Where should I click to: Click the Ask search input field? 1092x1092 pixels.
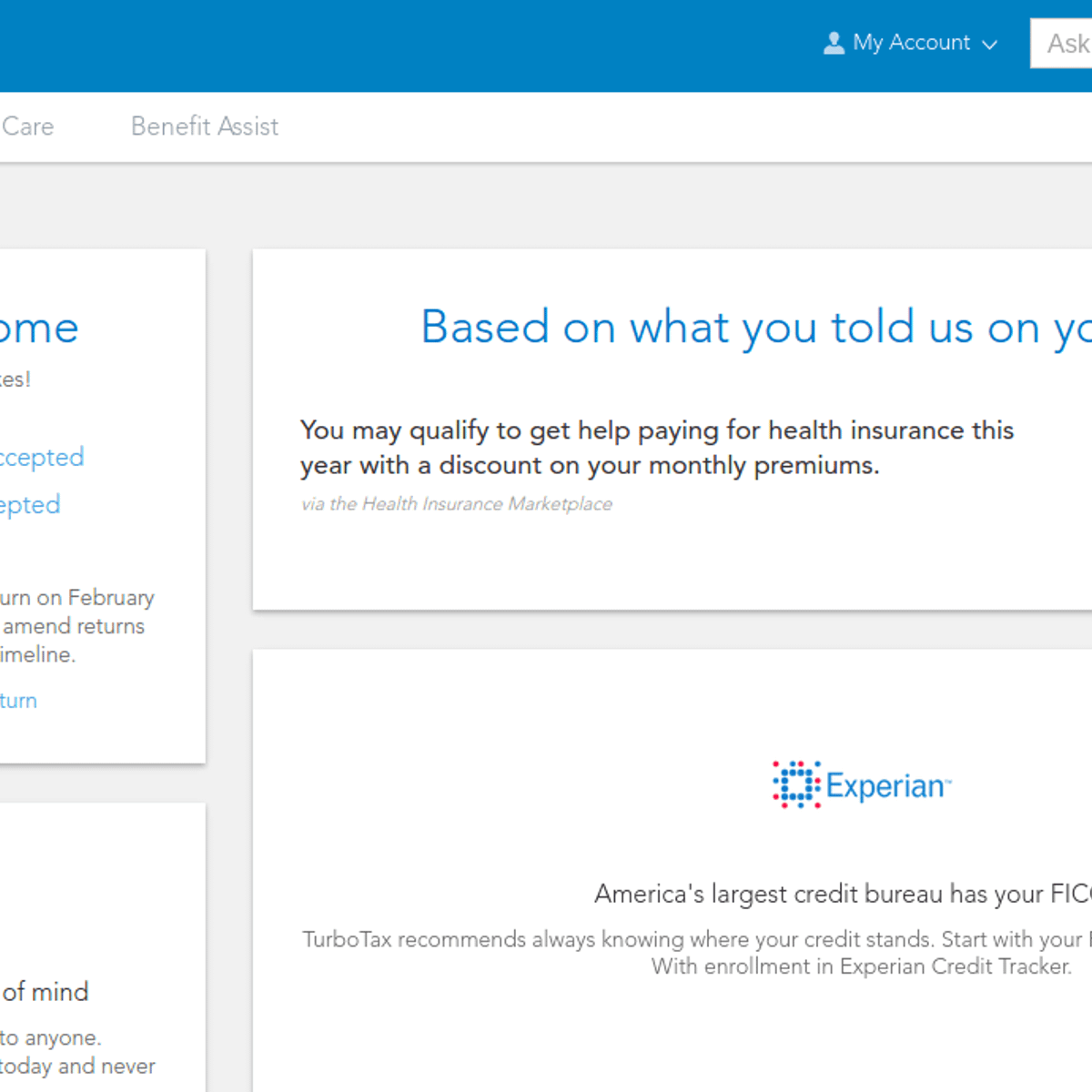coord(1061,44)
